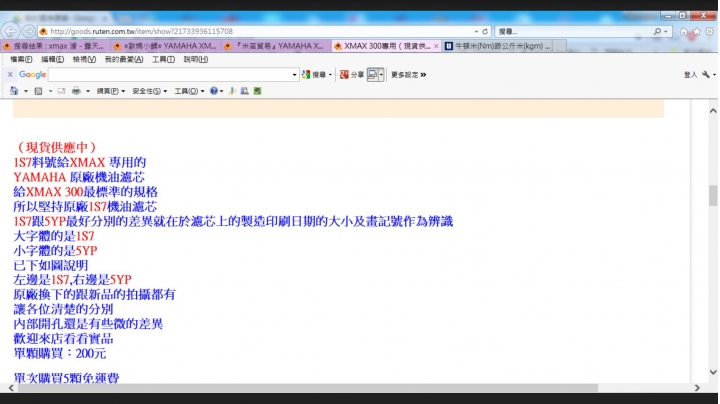Open the address bar autocomplete dropdown arrow
Screen dimensions: 720x404
(x=476, y=32)
